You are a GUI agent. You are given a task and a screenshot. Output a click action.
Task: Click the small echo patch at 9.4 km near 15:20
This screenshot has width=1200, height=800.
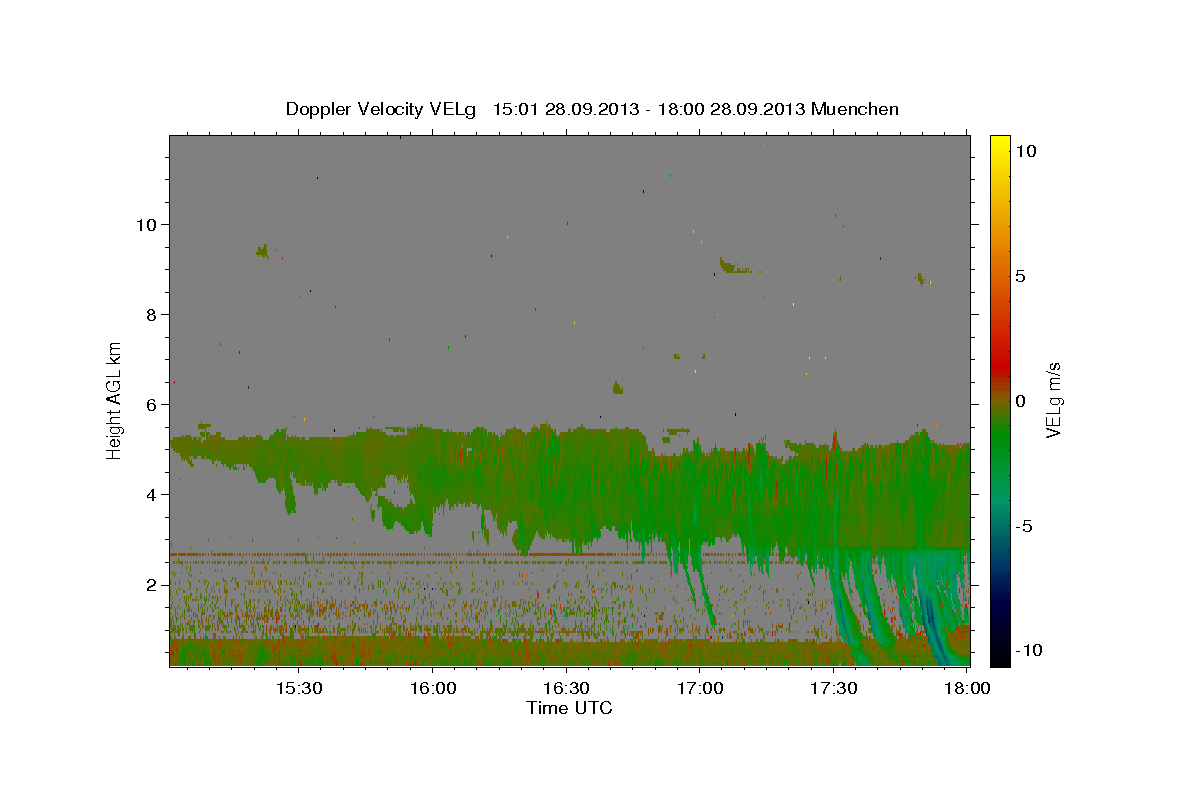[263, 251]
